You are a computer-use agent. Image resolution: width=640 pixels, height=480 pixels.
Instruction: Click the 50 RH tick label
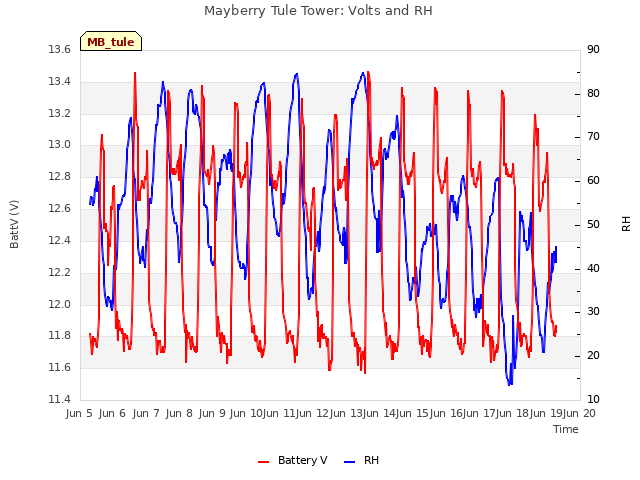point(593,224)
